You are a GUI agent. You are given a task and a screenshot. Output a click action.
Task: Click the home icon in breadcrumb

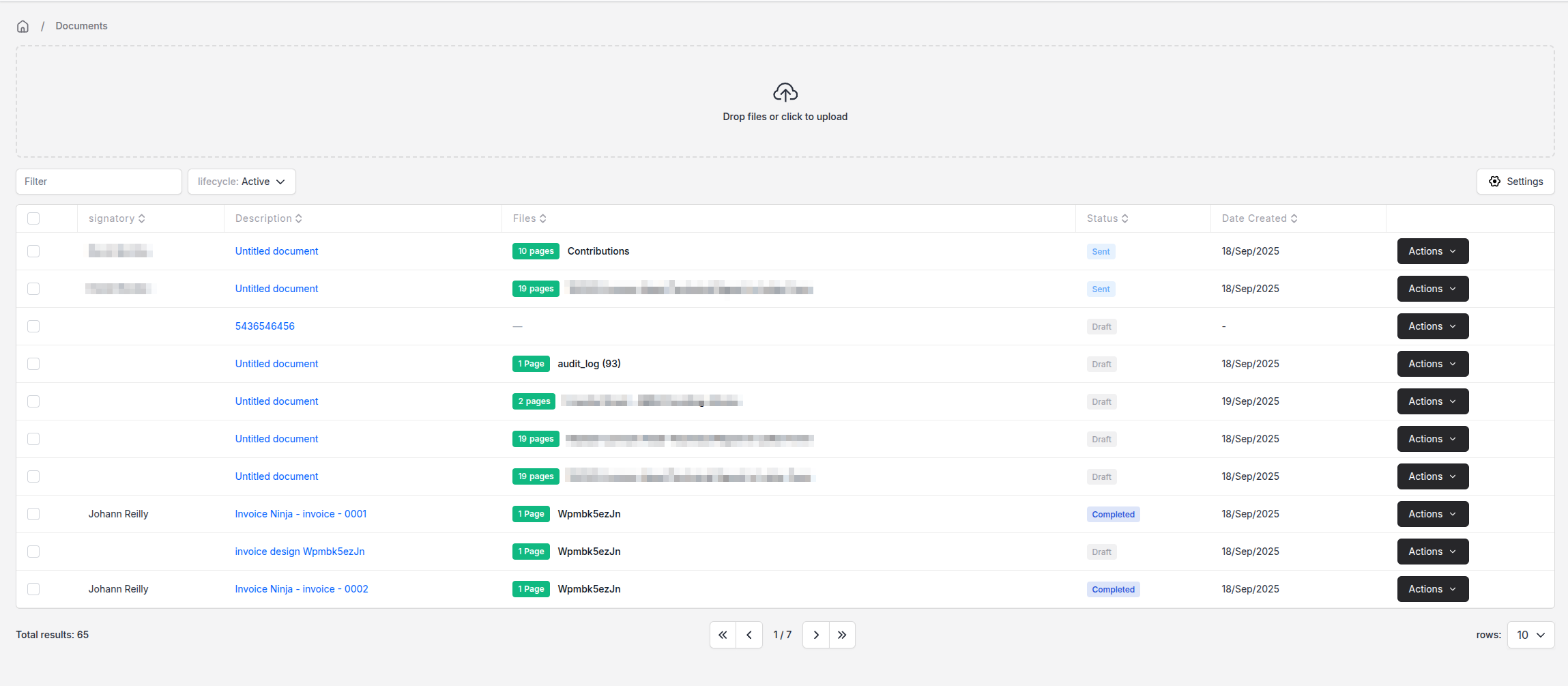[x=23, y=27]
